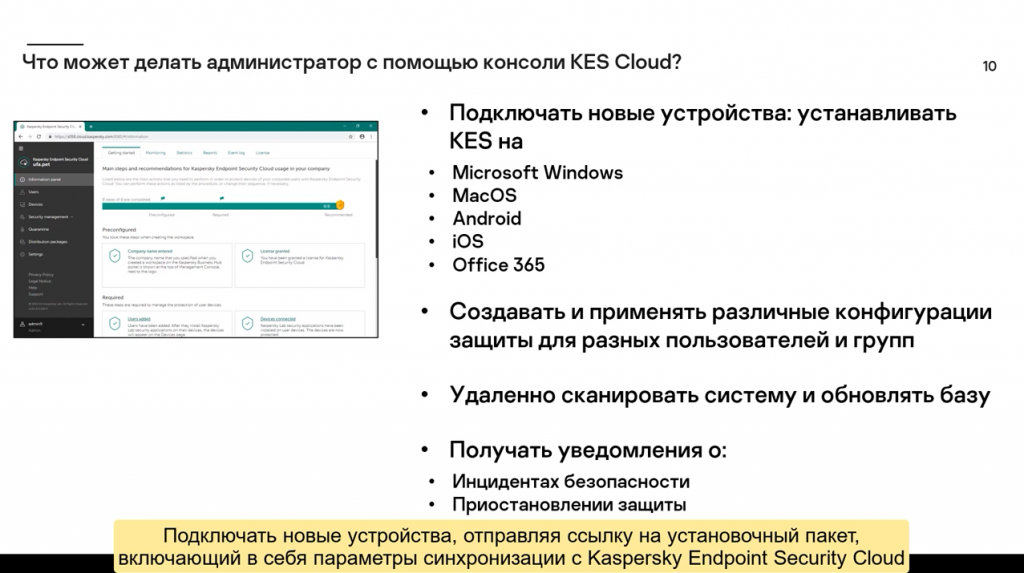This screenshot has width=1024, height=573.
Task: Bookmark the page with the star icon
Action: pyautogui.click(x=351, y=137)
